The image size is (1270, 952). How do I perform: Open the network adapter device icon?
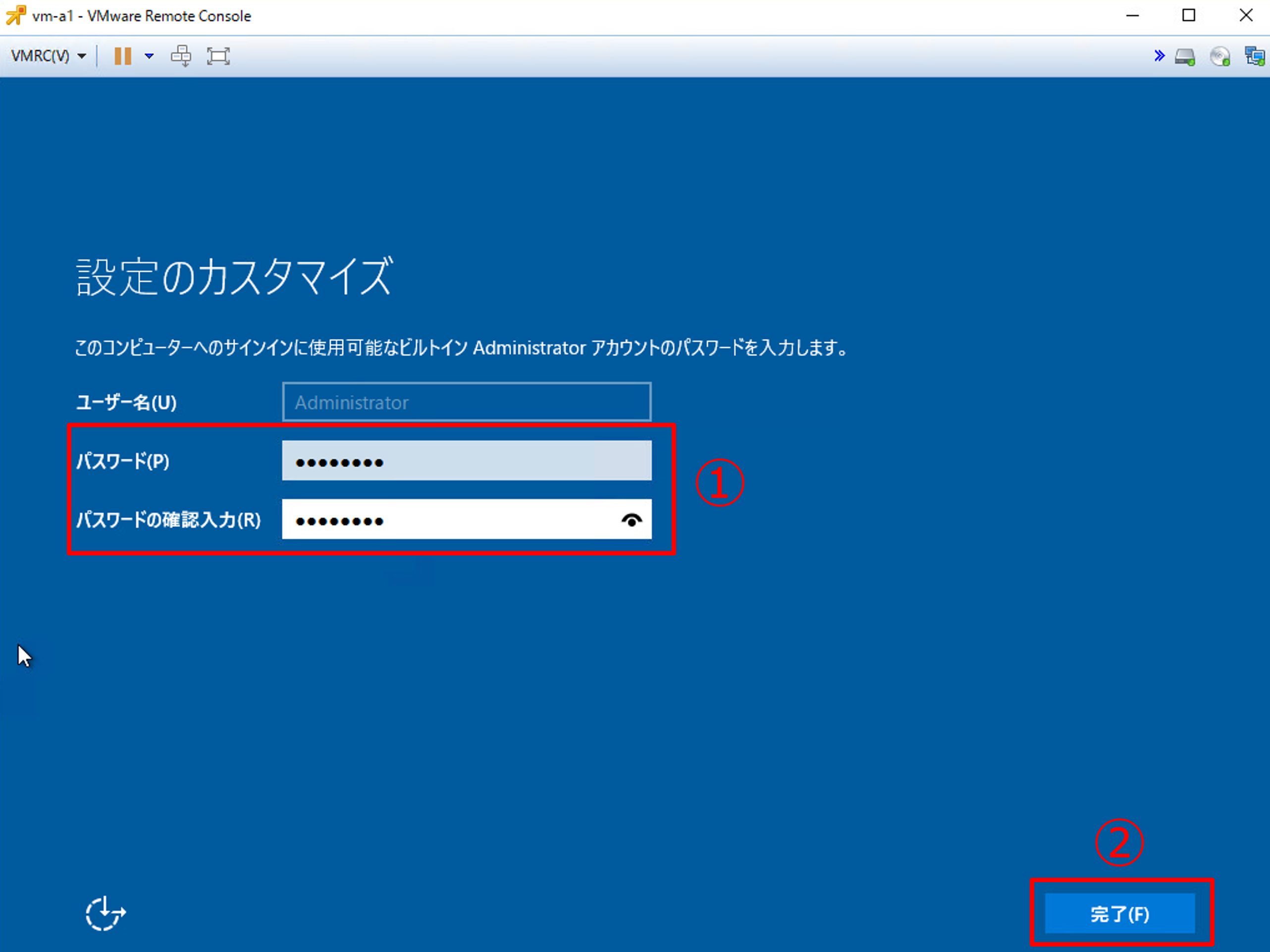pyautogui.click(x=1255, y=56)
